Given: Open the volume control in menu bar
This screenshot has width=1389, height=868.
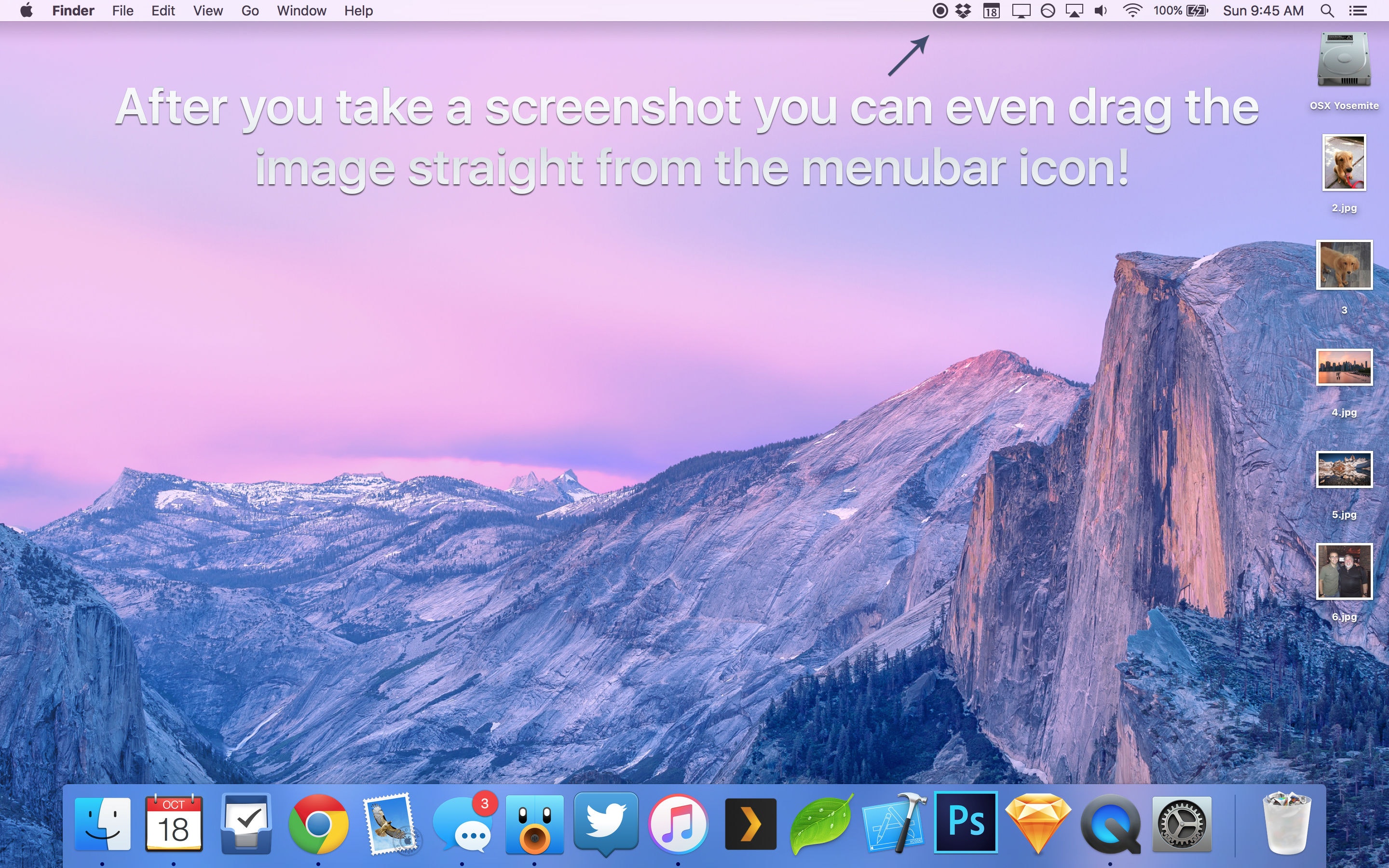Looking at the screenshot, I should tap(1100, 11).
